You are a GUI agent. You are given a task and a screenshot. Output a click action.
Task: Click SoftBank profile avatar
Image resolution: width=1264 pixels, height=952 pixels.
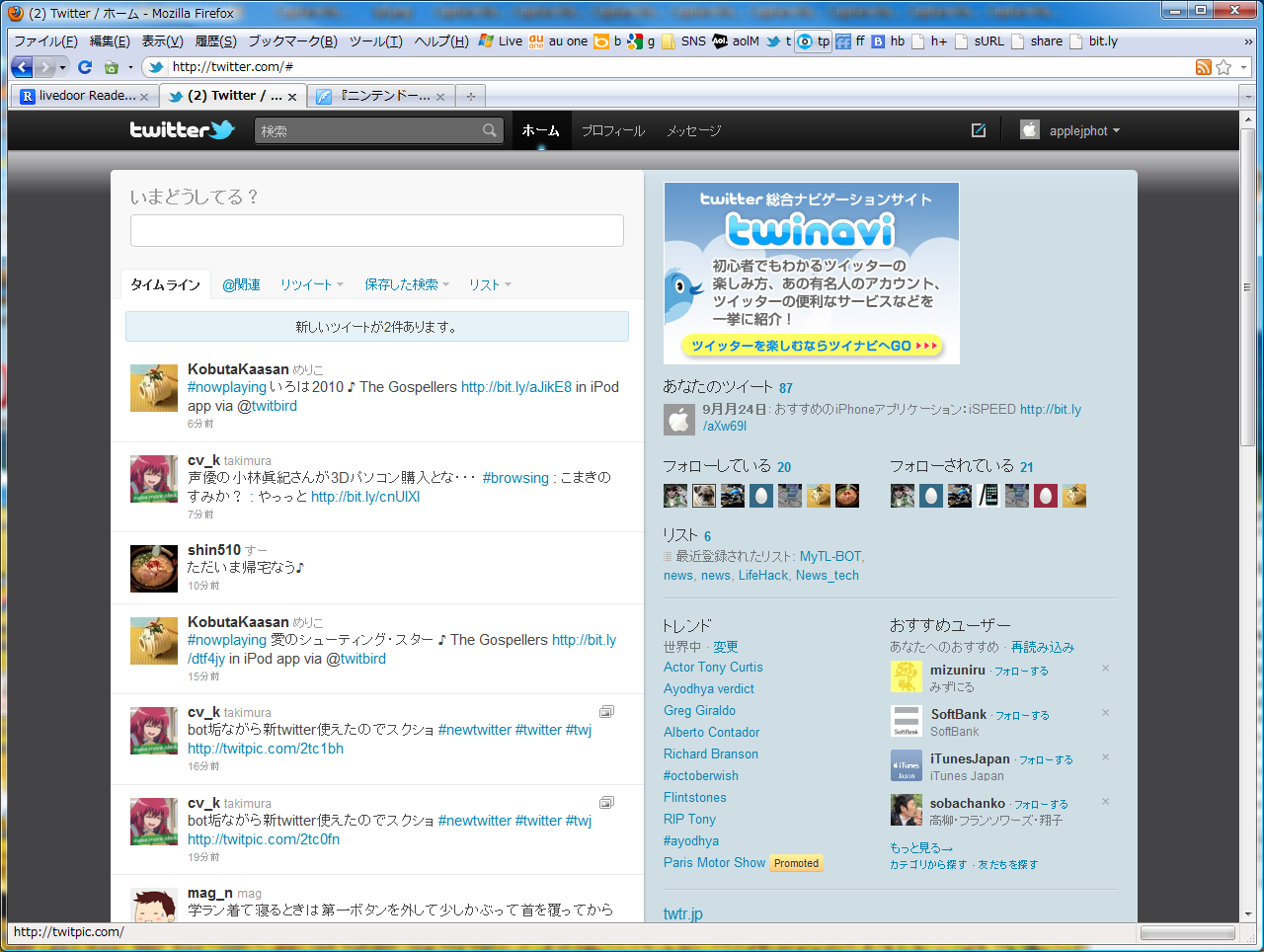pyautogui.click(x=906, y=722)
